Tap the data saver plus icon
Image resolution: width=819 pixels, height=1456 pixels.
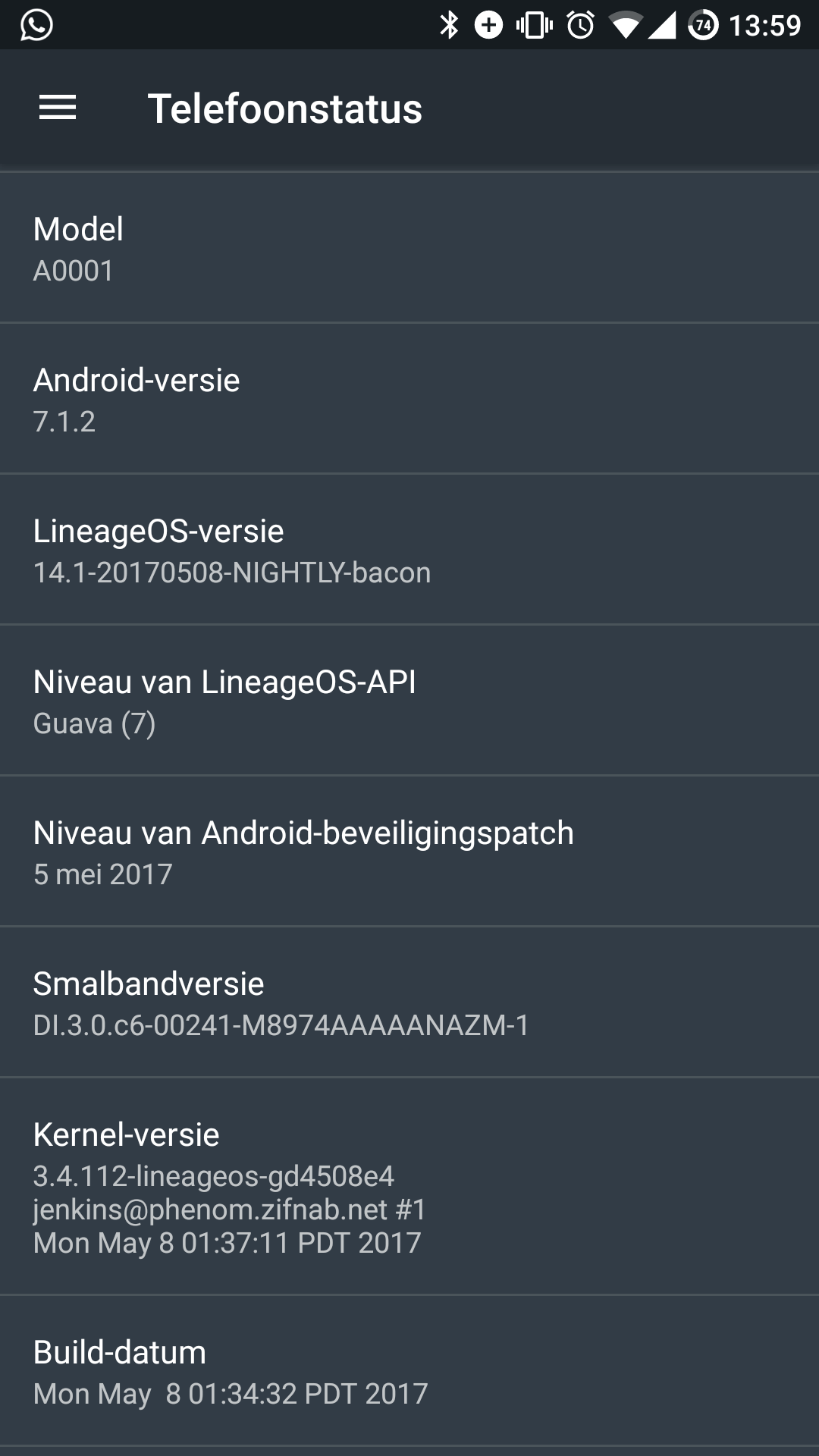coord(488,25)
